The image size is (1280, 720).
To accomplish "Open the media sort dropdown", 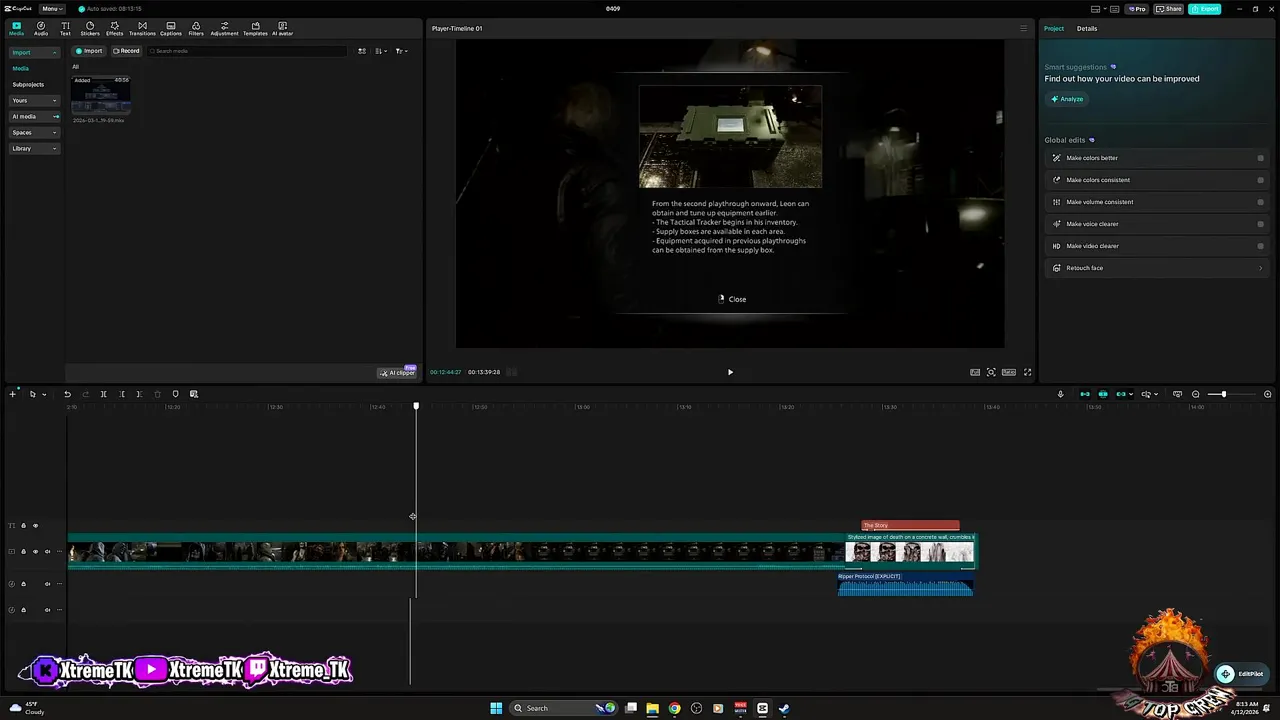I will 380,51.
